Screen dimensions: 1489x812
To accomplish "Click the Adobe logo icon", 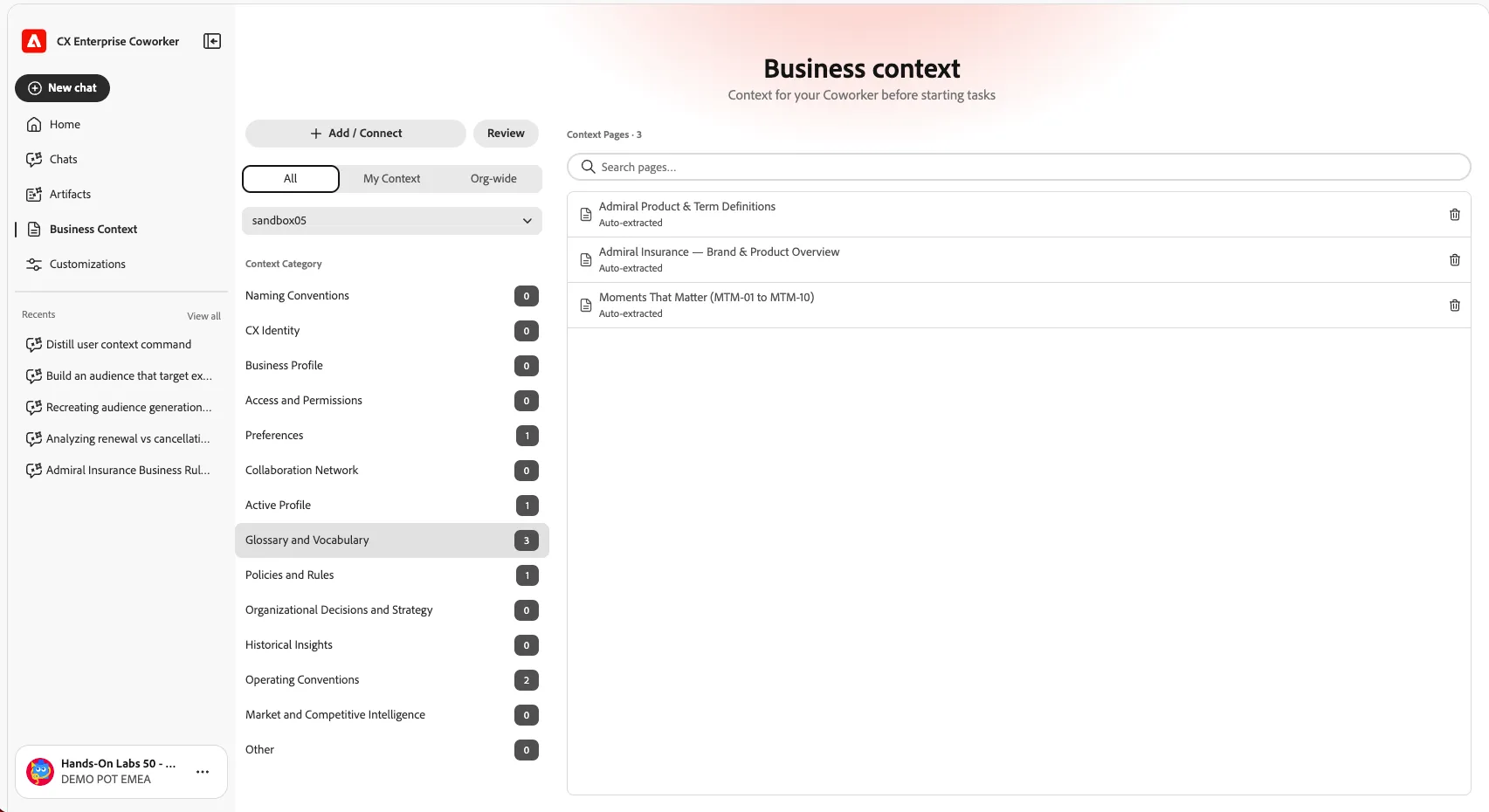I will pos(34,41).
